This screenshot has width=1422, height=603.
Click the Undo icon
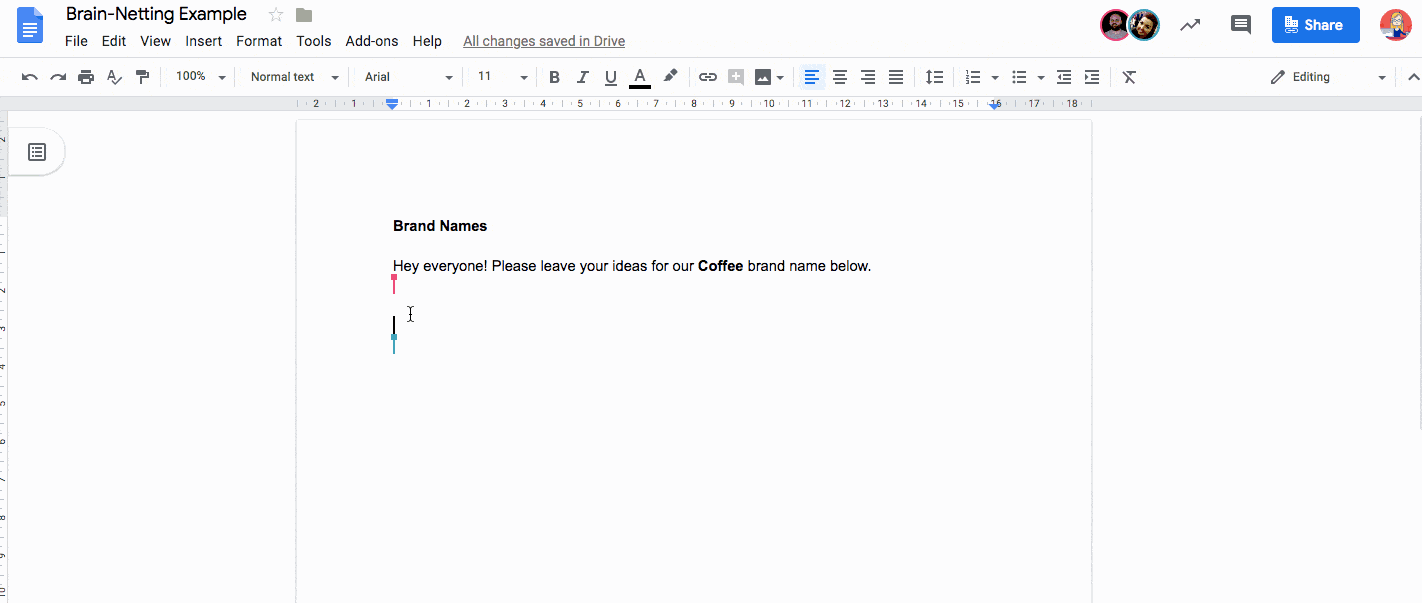click(x=29, y=76)
